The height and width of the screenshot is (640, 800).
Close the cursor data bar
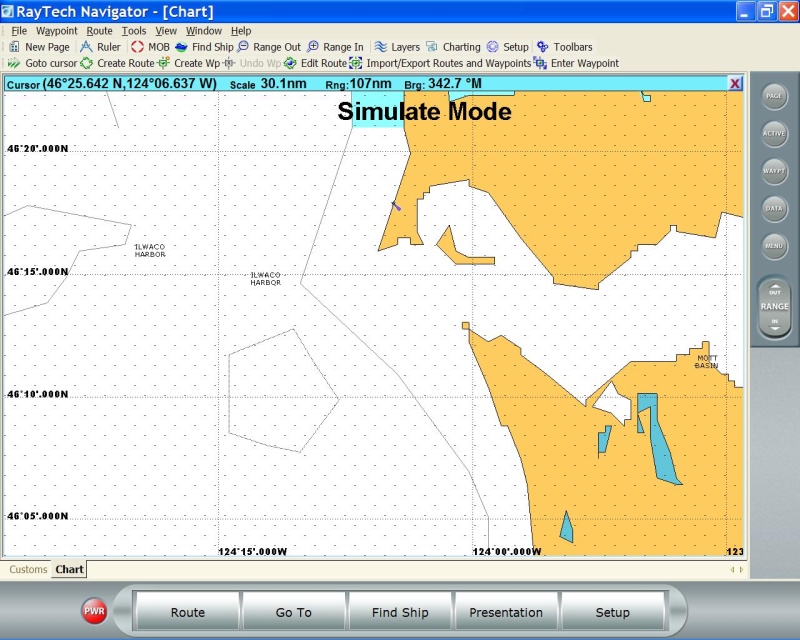[735, 84]
